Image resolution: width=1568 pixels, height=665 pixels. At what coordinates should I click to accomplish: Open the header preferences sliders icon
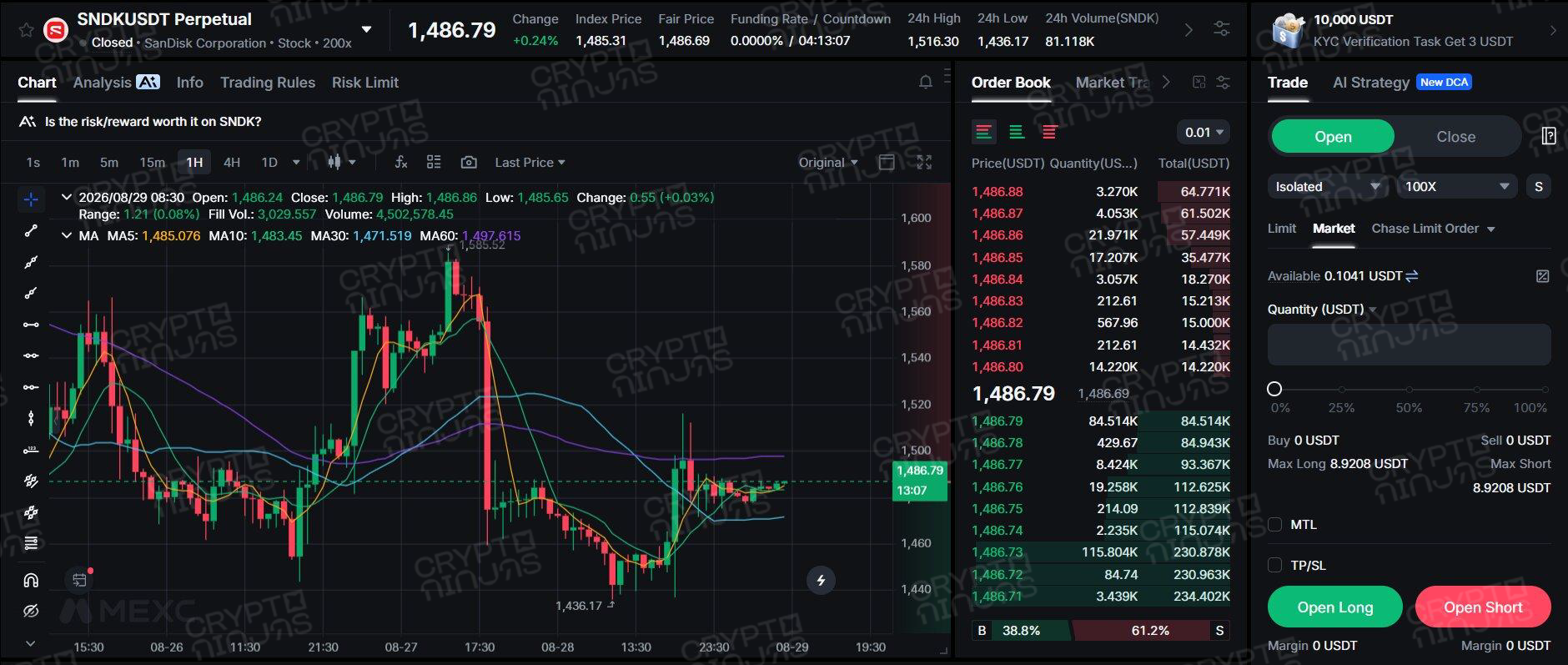[x=1222, y=29]
